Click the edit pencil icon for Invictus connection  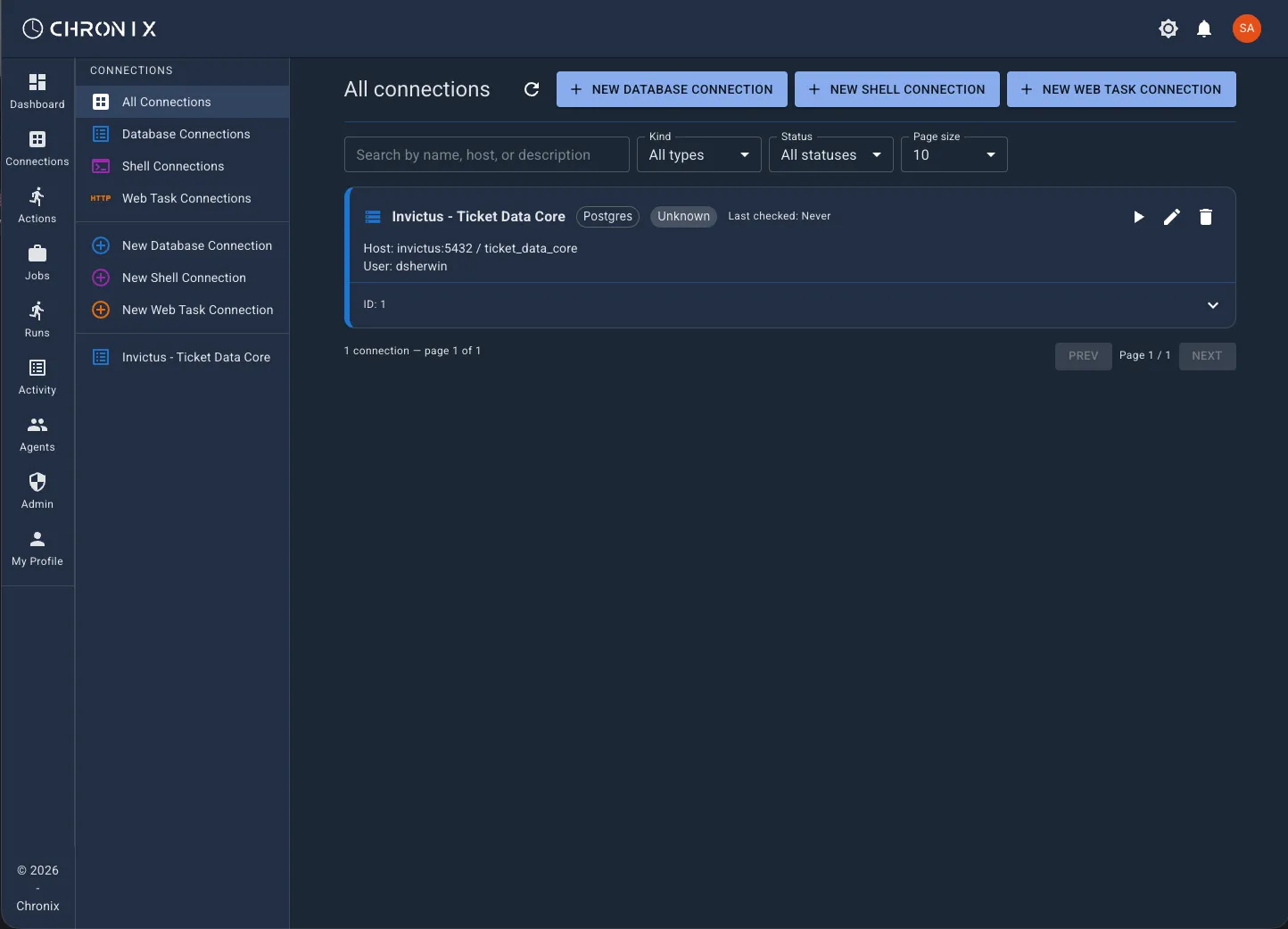(x=1172, y=217)
